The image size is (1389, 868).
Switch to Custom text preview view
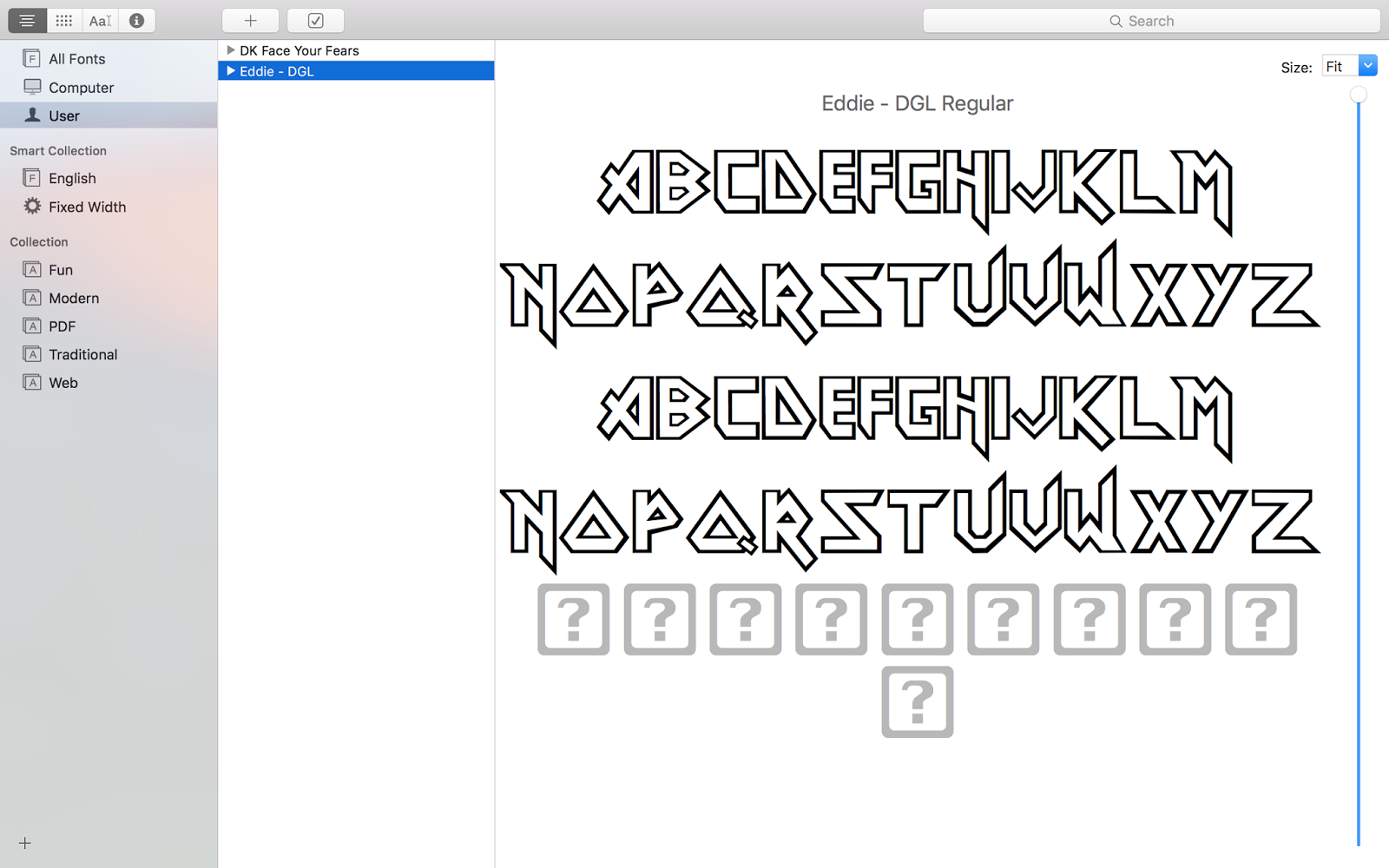click(101, 21)
